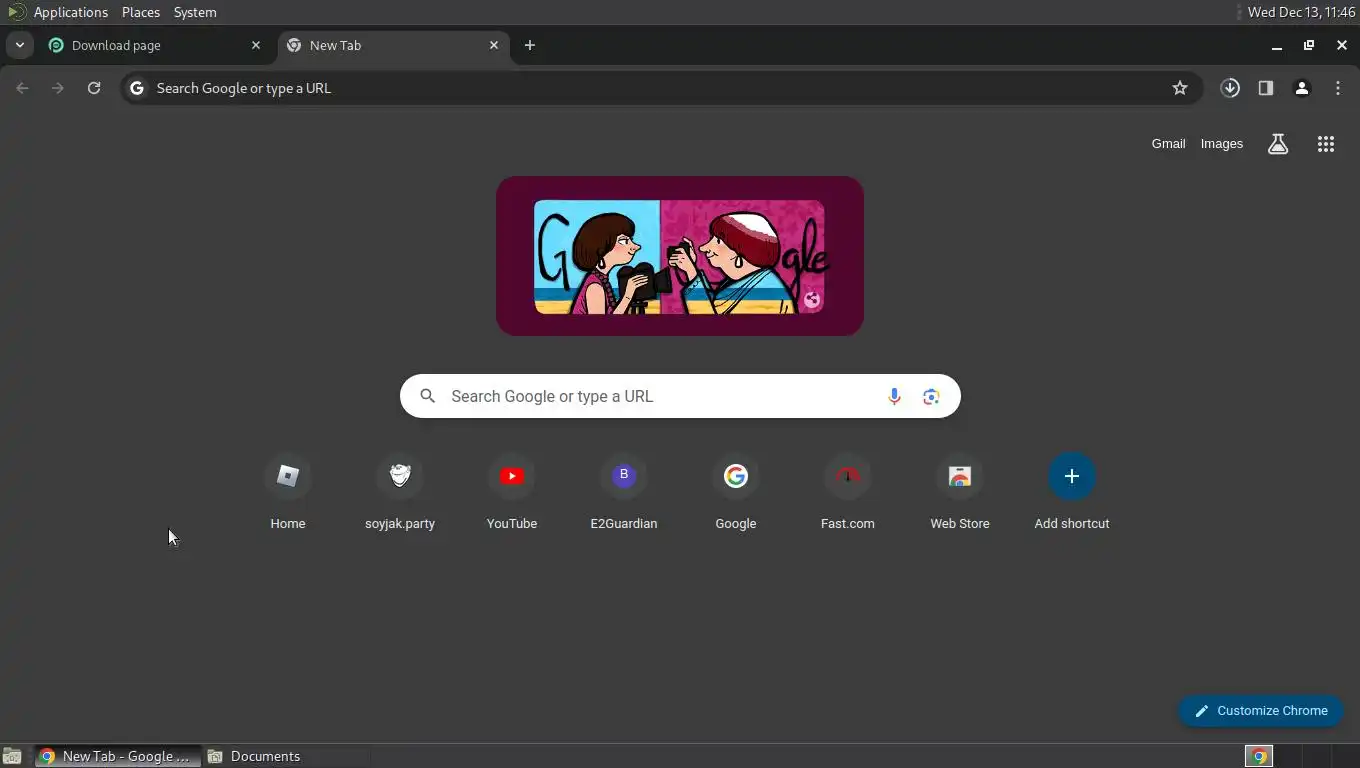The height and width of the screenshot is (768, 1360).
Task: Minimize the Chrome window
Action: pyautogui.click(x=1276, y=45)
